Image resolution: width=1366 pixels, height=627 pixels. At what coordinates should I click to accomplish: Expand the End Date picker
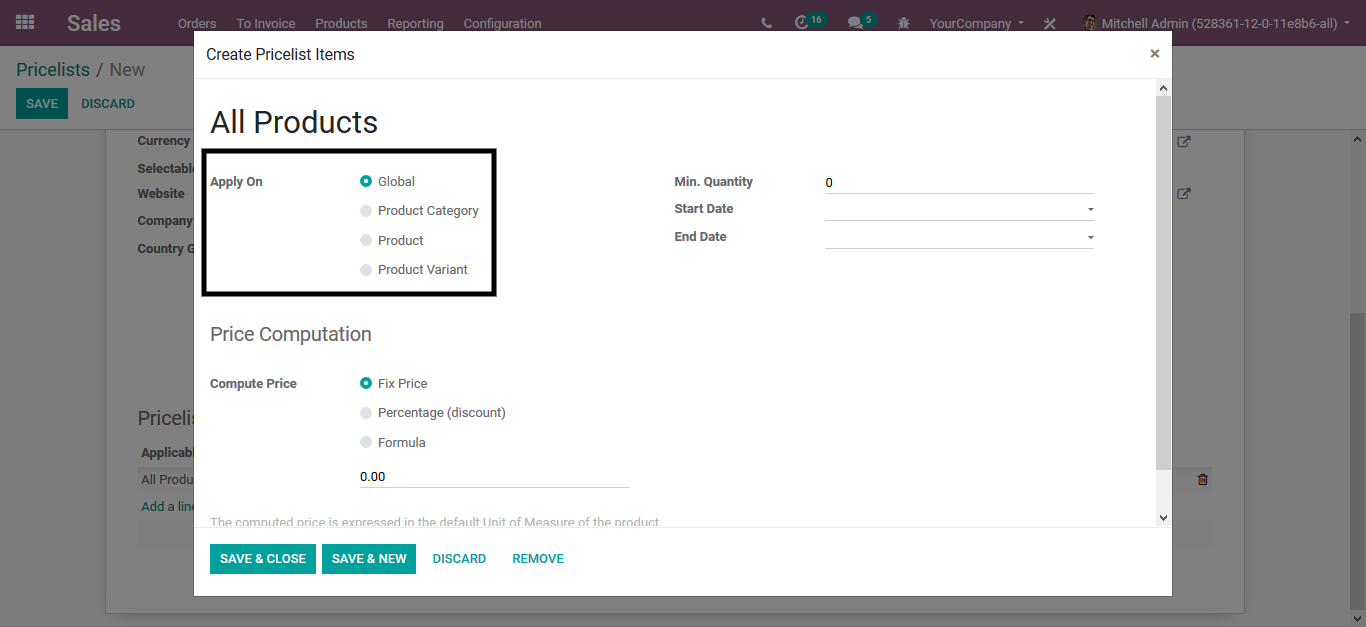pyautogui.click(x=958, y=238)
